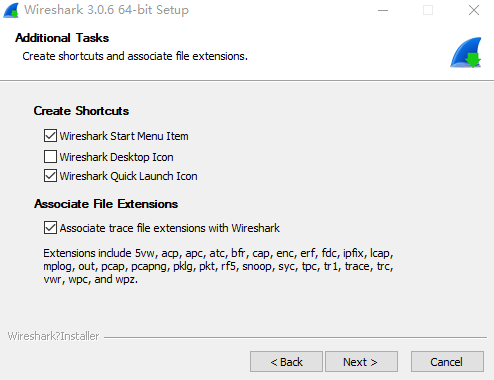Click the disabled maximize window icon
This screenshot has width=494, height=380.
[428, 10]
